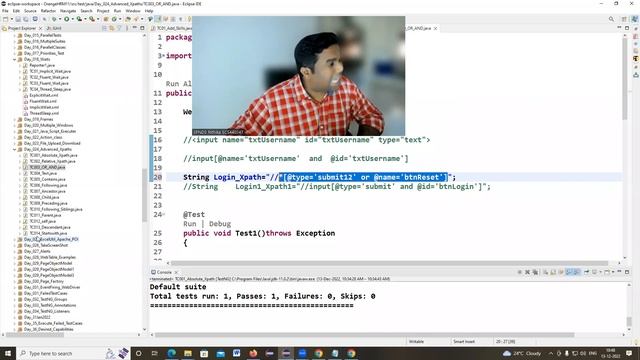Open Microsoft Word from the taskbar
This screenshot has width=640, height=360.
tap(237, 353)
